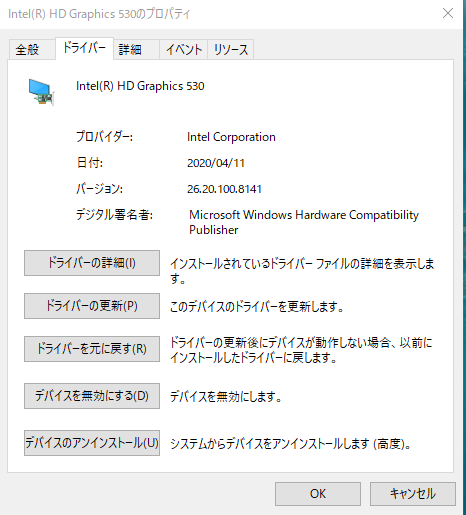466x515 pixels.
Task: Click the バージョン: label
Action: click(x=99, y=189)
